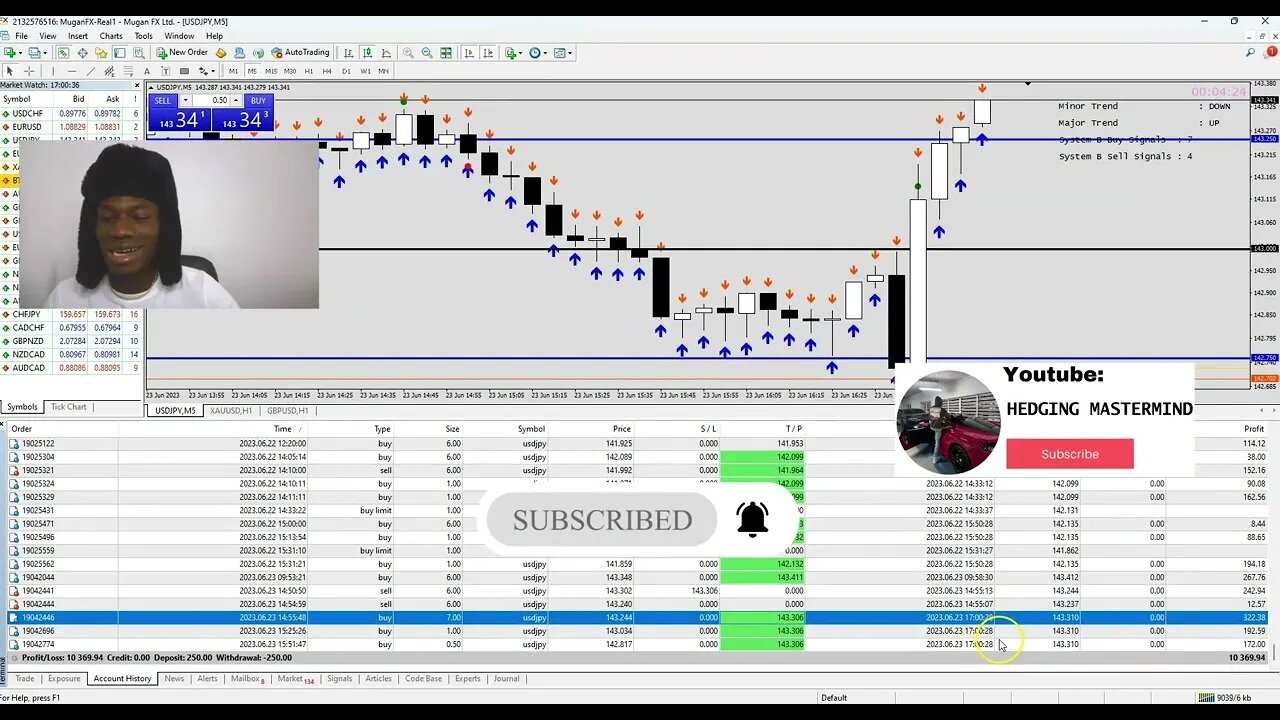
Task: Open a new chart from toolbar
Action: [x=9, y=53]
